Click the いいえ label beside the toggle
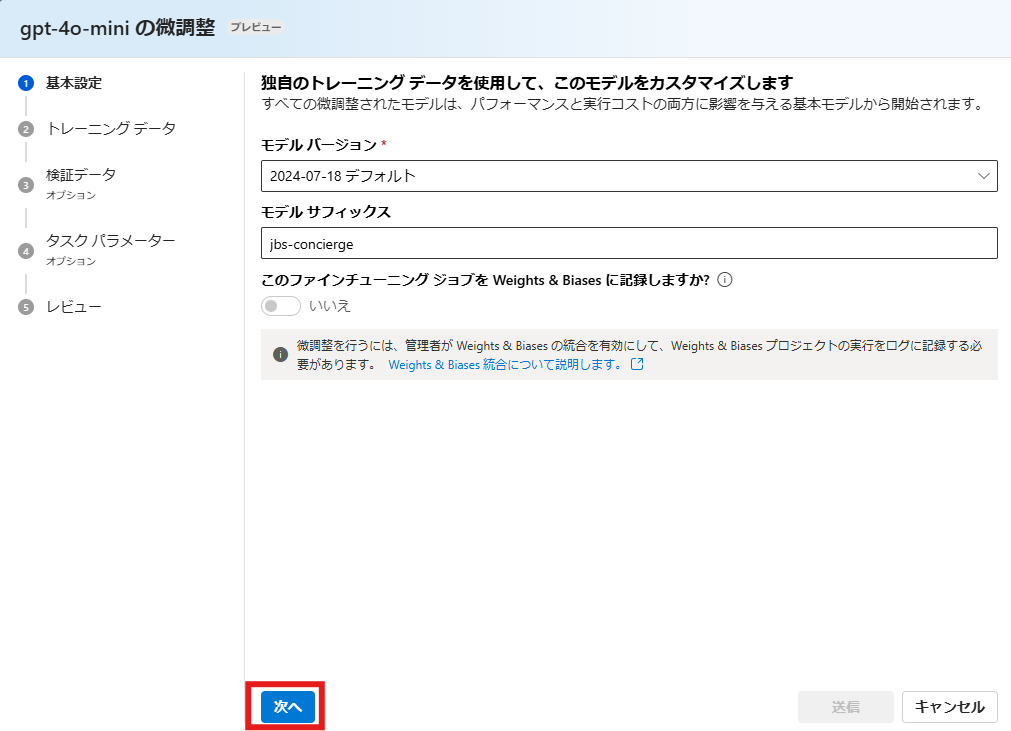Image resolution: width=1011 pixels, height=731 pixels. point(329,306)
